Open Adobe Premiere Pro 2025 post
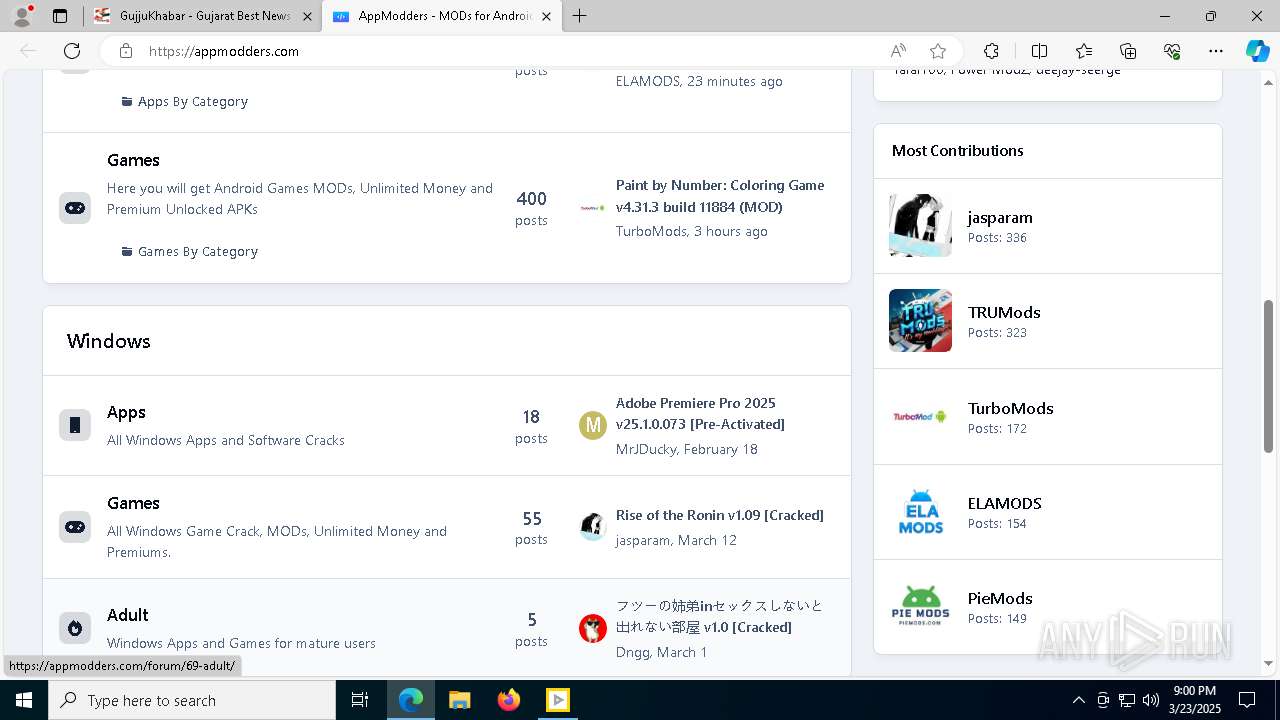 (x=700, y=413)
